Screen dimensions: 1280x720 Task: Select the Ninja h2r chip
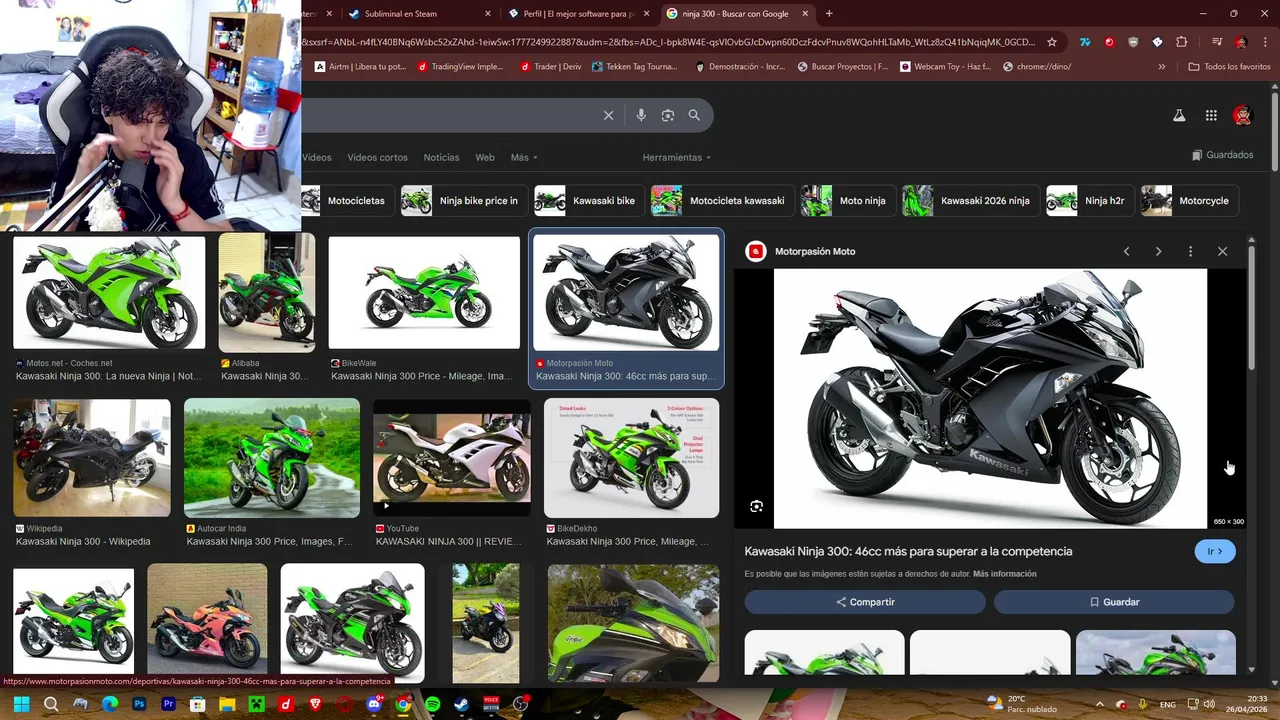[1090, 201]
